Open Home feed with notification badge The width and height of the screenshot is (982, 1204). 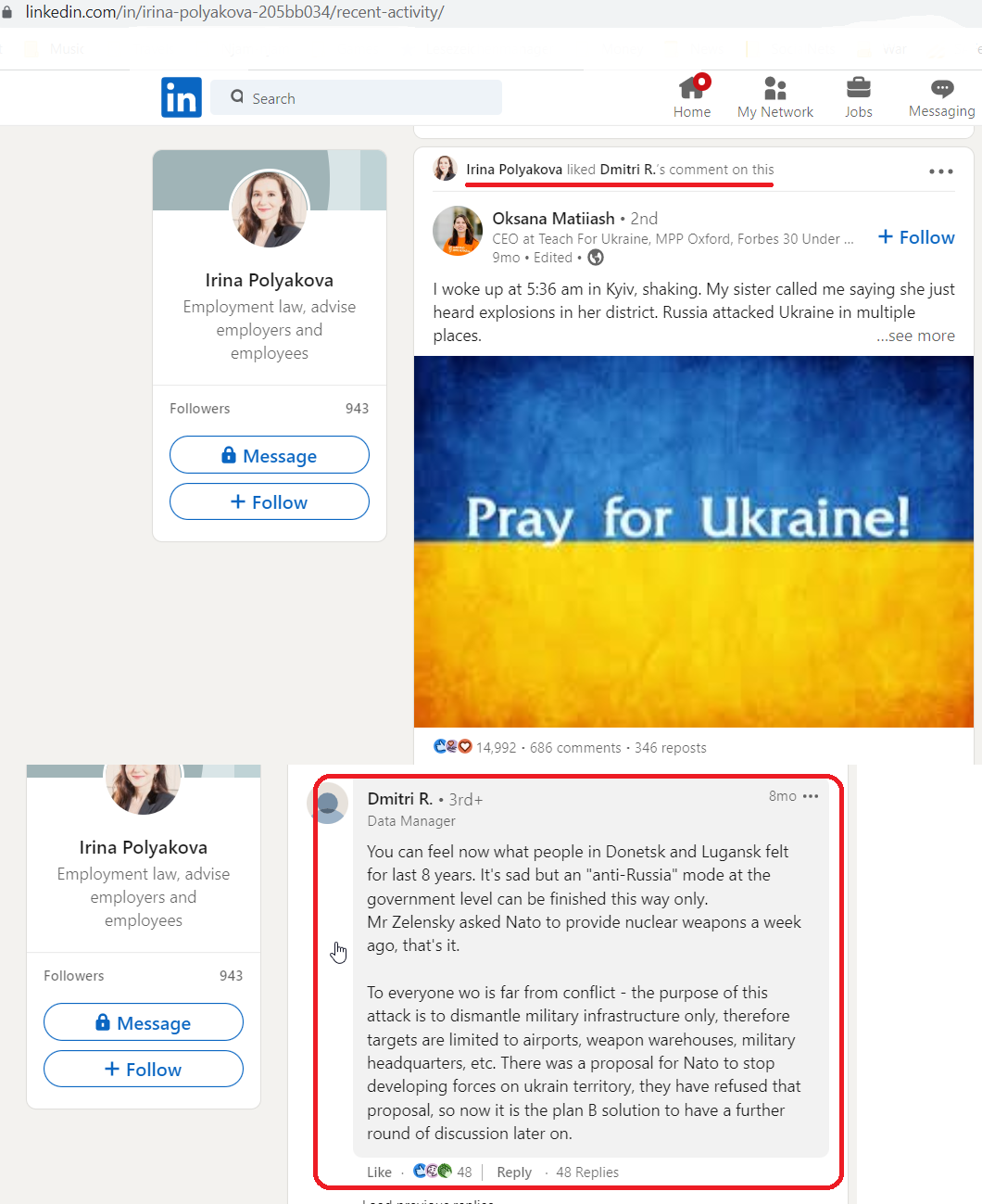[692, 97]
